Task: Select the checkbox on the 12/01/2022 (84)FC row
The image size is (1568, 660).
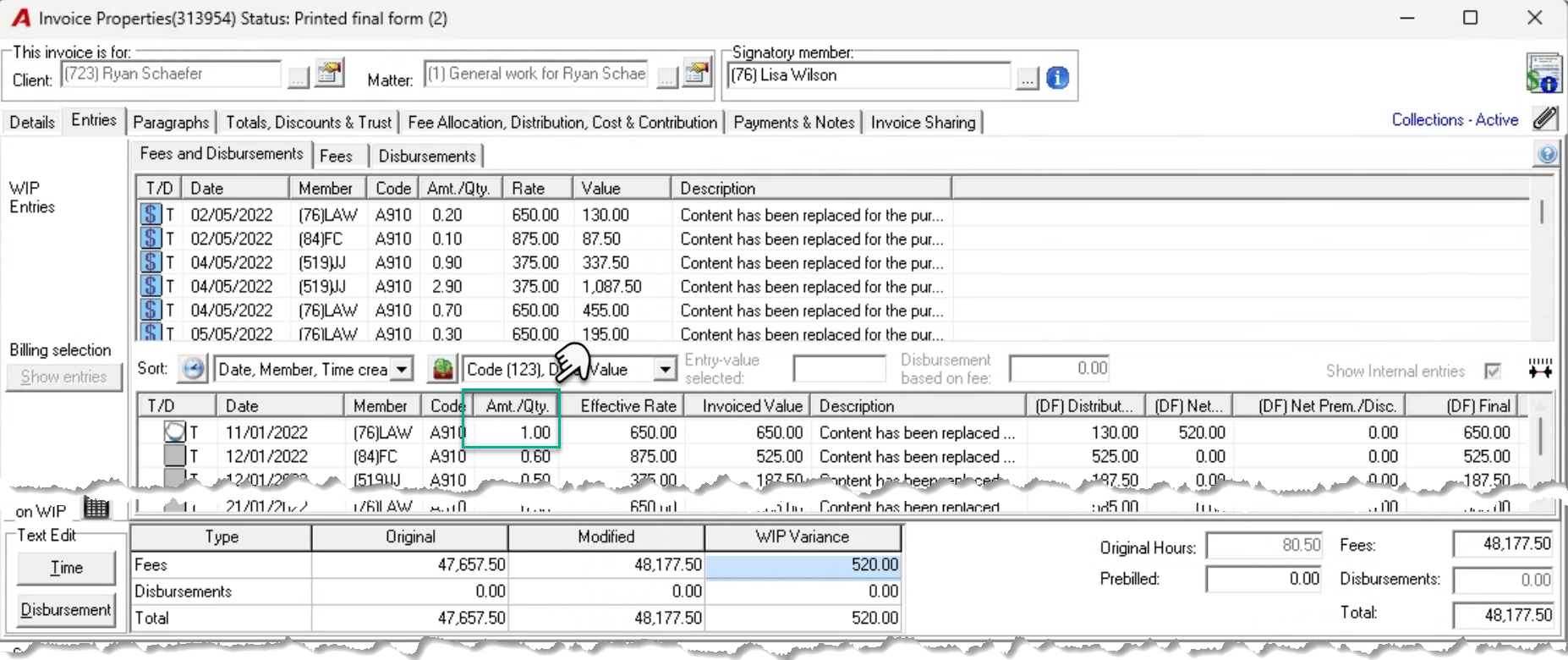Action: click(174, 456)
